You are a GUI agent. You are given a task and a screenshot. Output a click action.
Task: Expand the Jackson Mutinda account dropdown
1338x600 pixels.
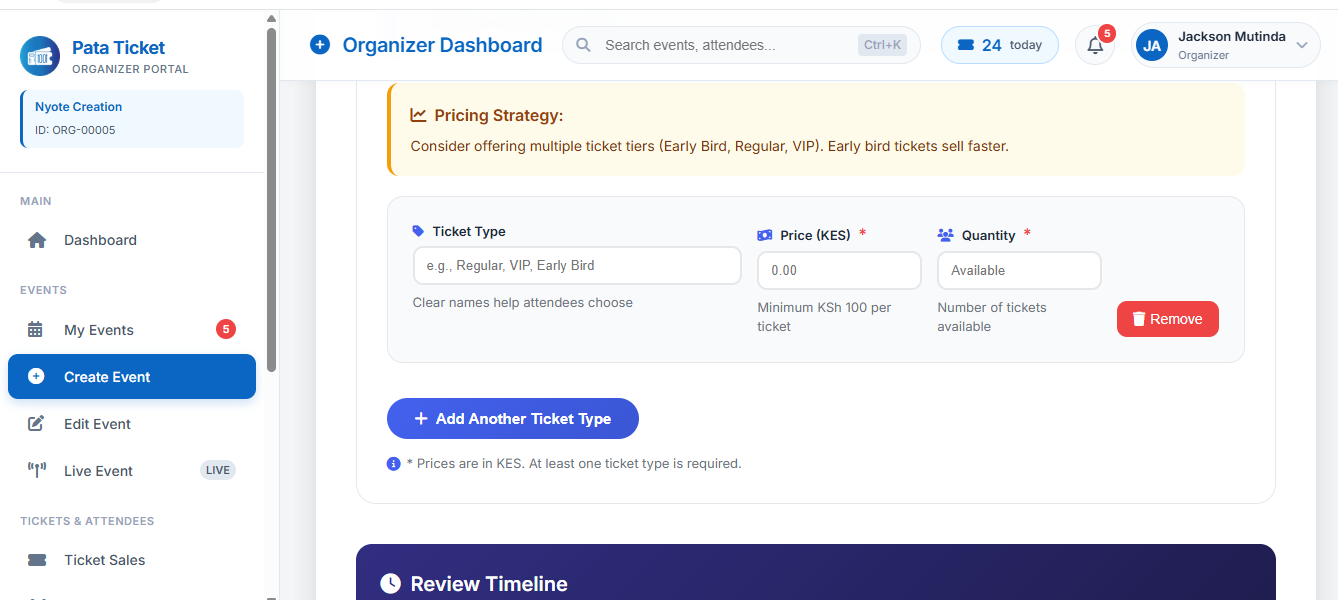(1301, 45)
